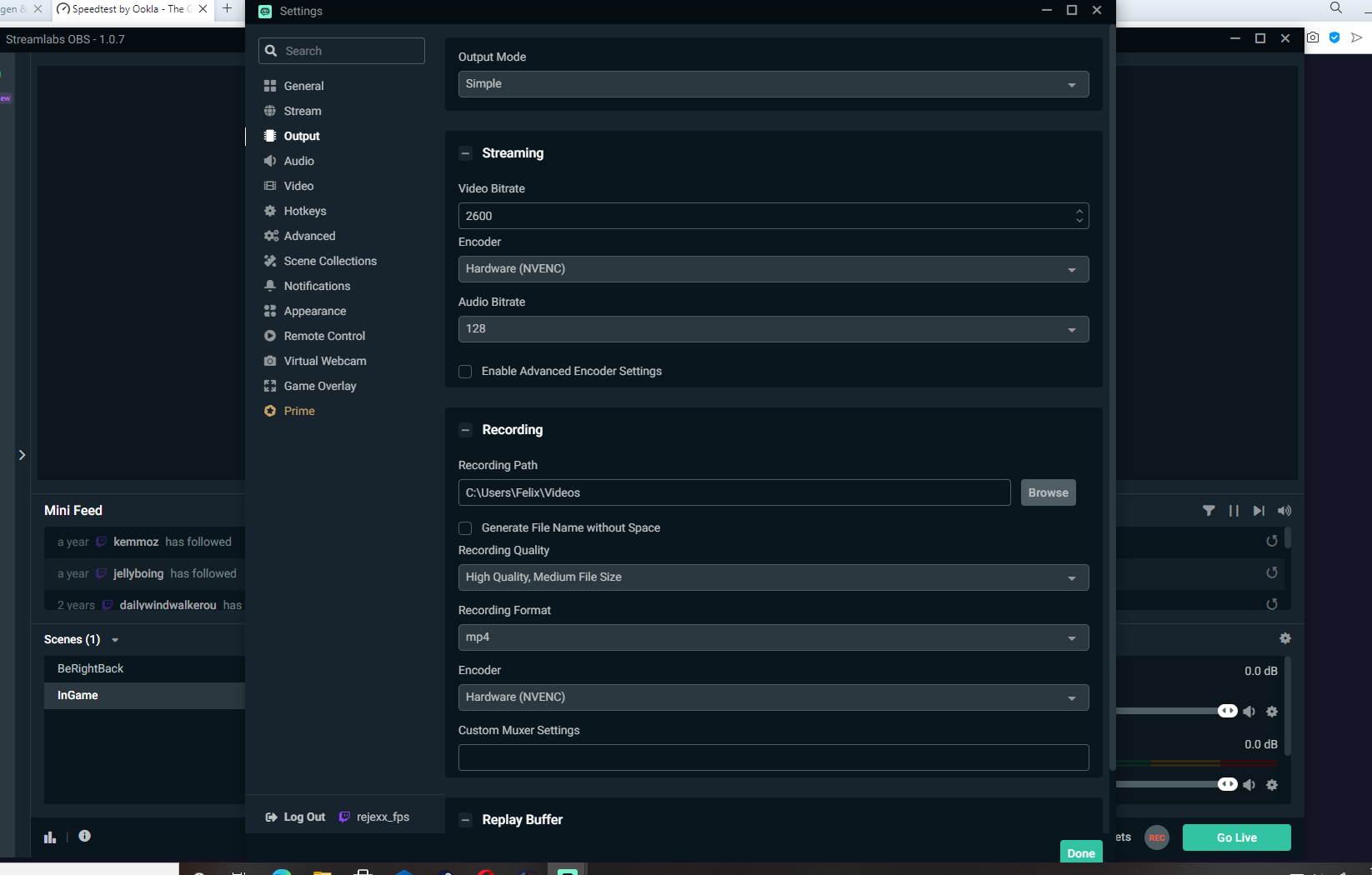The width and height of the screenshot is (1372, 875).
Task: Click the Browse button for recording path
Action: click(x=1048, y=492)
